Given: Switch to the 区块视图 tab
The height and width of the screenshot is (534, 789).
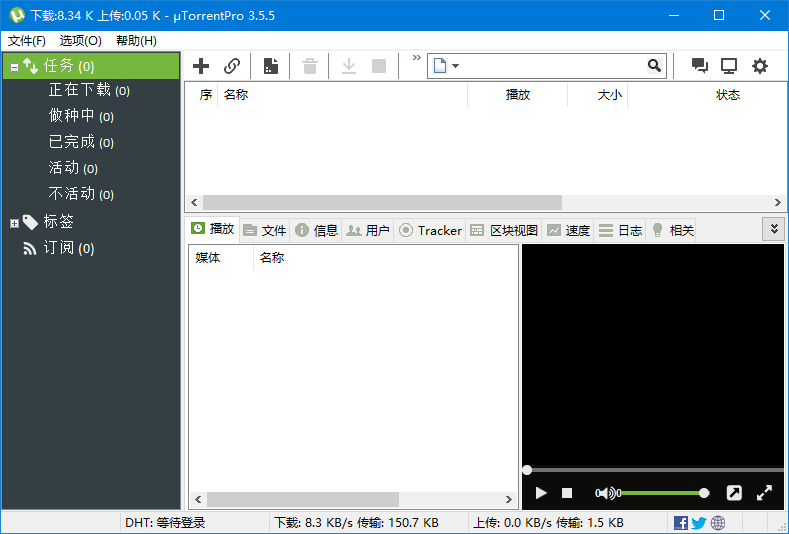Looking at the screenshot, I should tap(504, 231).
